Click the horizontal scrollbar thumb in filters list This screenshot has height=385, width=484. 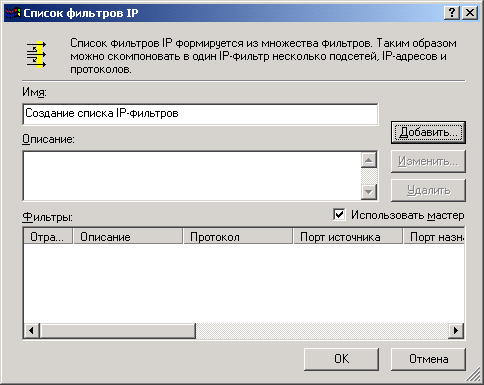(x=118, y=331)
